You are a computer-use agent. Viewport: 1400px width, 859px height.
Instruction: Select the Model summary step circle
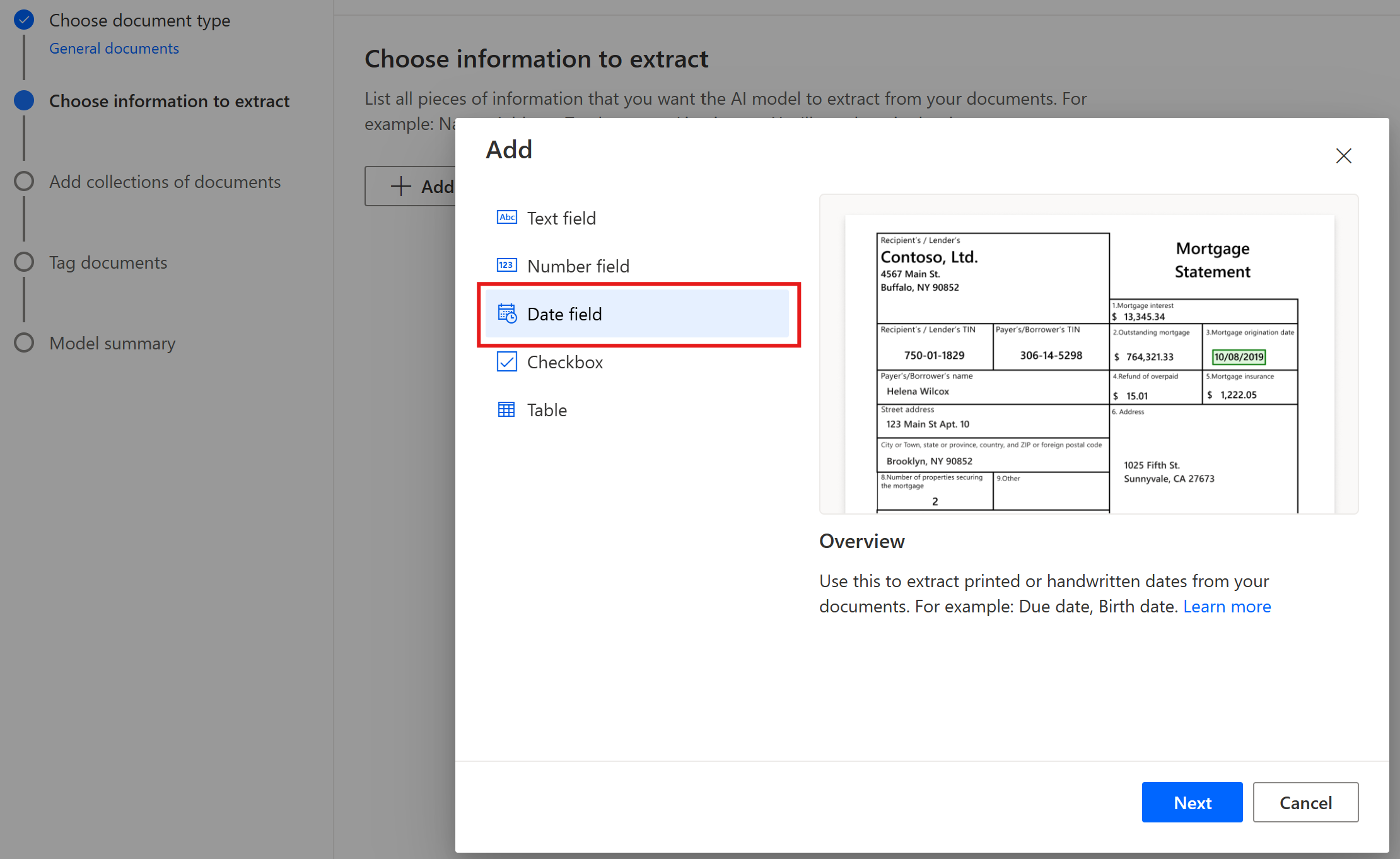(24, 342)
